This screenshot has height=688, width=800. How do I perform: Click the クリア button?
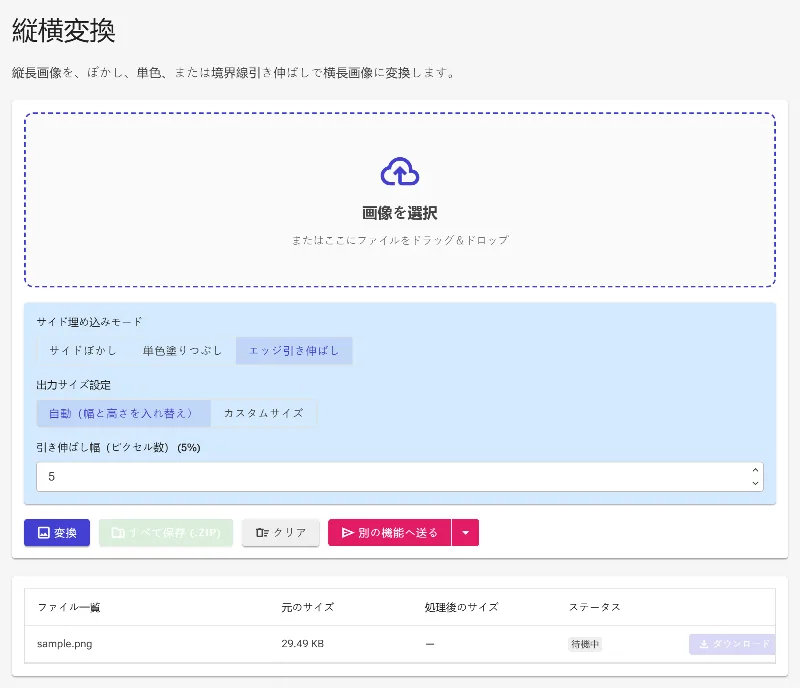pyautogui.click(x=281, y=533)
